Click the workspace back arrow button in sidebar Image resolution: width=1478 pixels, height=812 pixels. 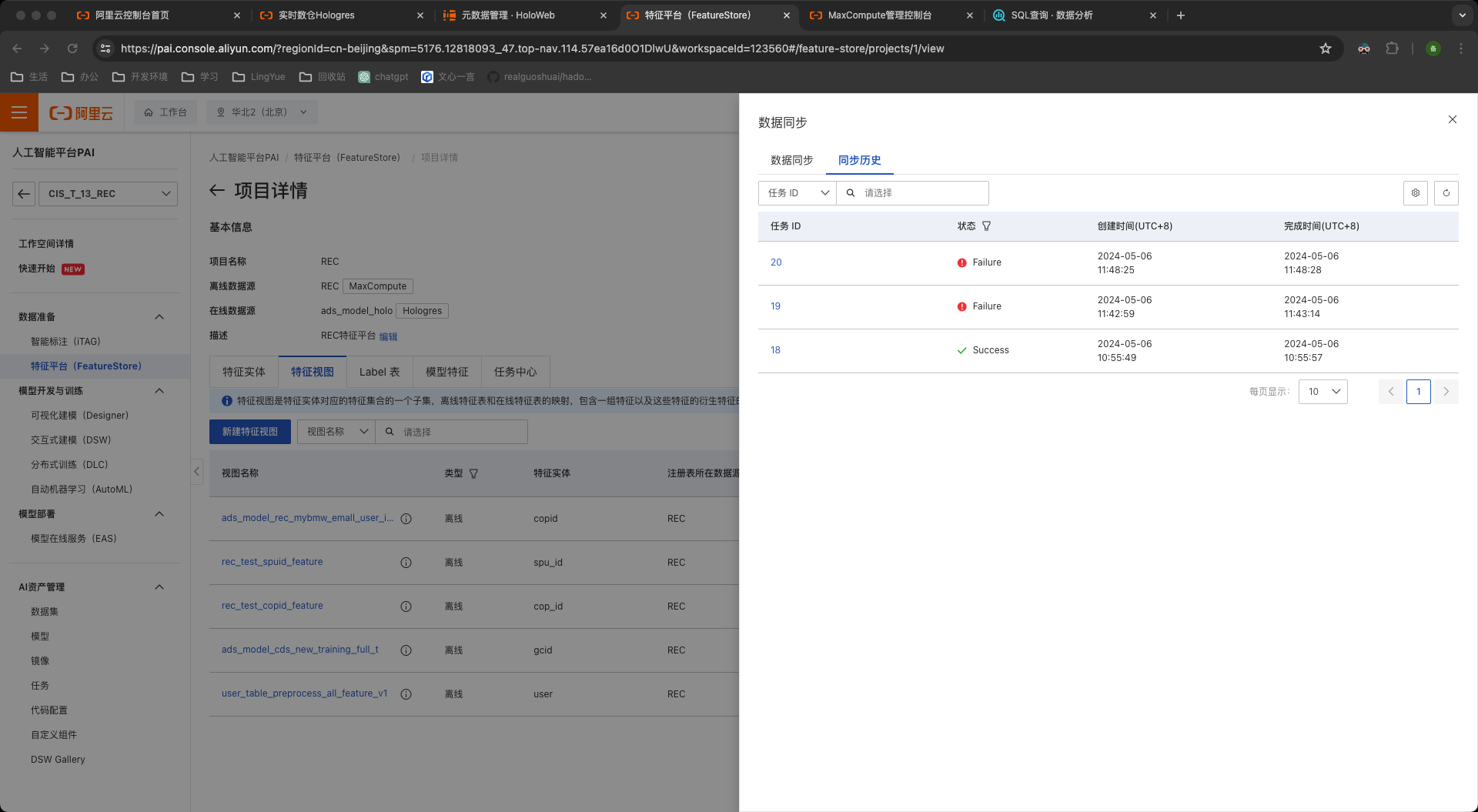point(24,194)
